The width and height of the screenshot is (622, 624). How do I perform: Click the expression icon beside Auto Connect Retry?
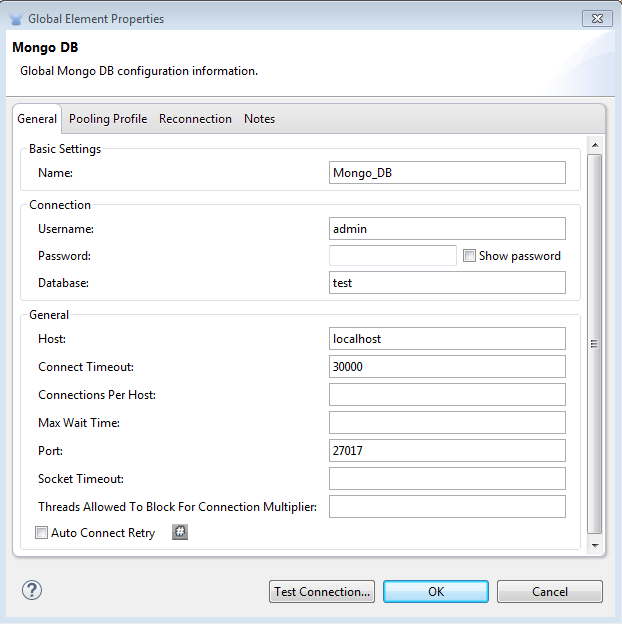180,532
